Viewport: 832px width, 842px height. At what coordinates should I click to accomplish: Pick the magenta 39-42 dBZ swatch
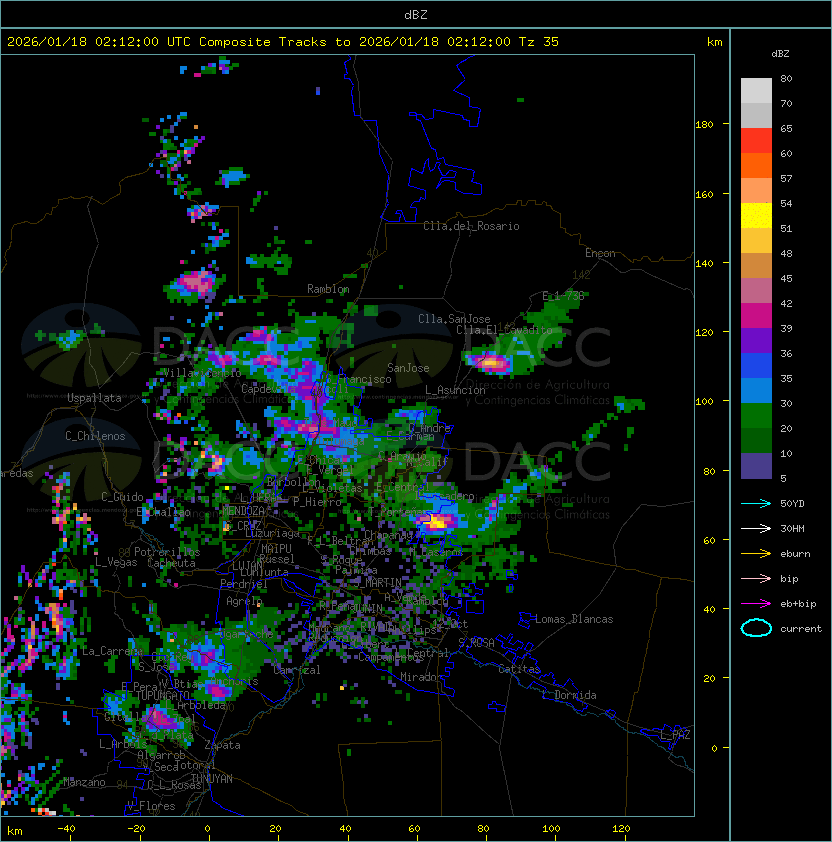coord(756,316)
